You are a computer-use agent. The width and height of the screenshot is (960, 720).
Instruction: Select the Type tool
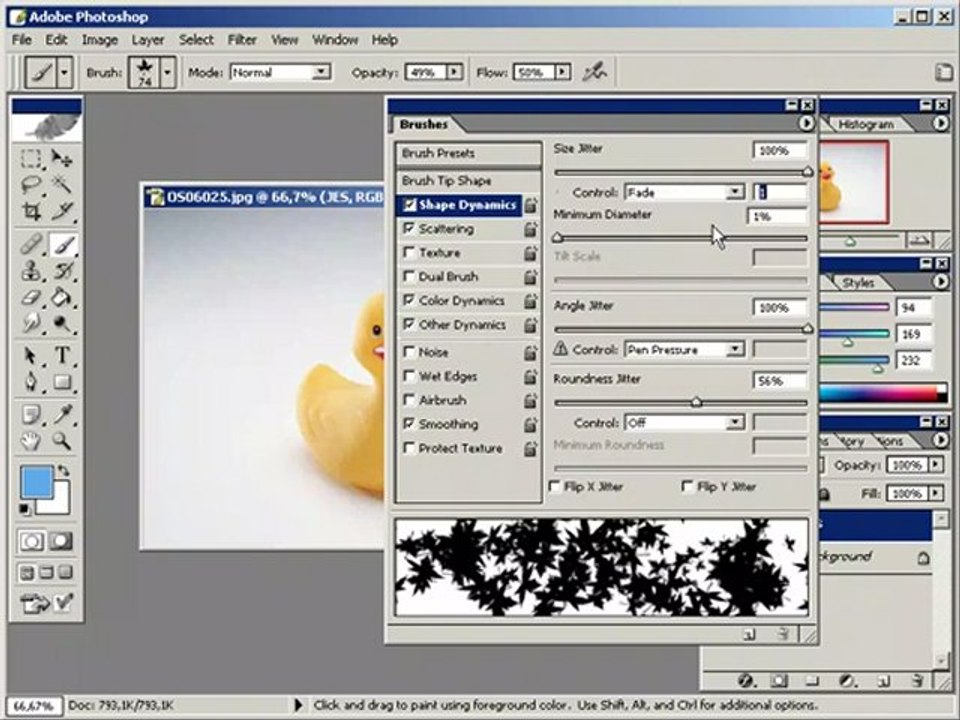pyautogui.click(x=62, y=356)
